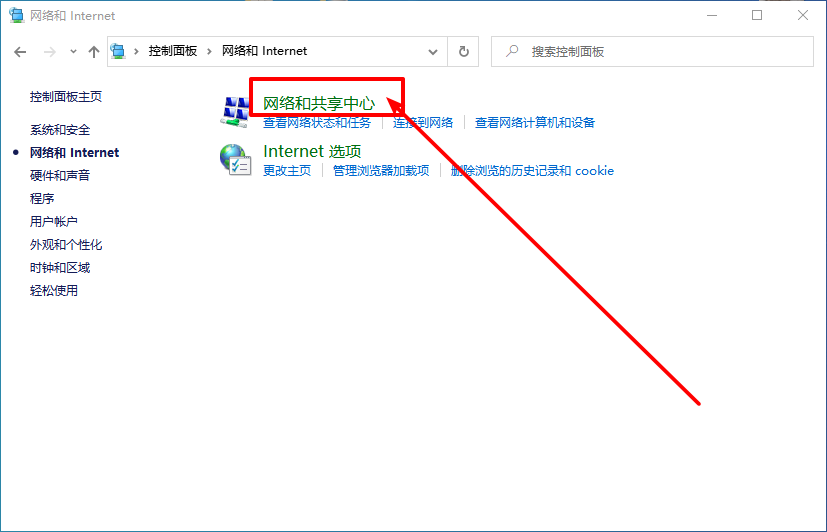The image size is (827, 532).
Task: Open the recent locations dropdown arrow
Action: [x=73, y=52]
